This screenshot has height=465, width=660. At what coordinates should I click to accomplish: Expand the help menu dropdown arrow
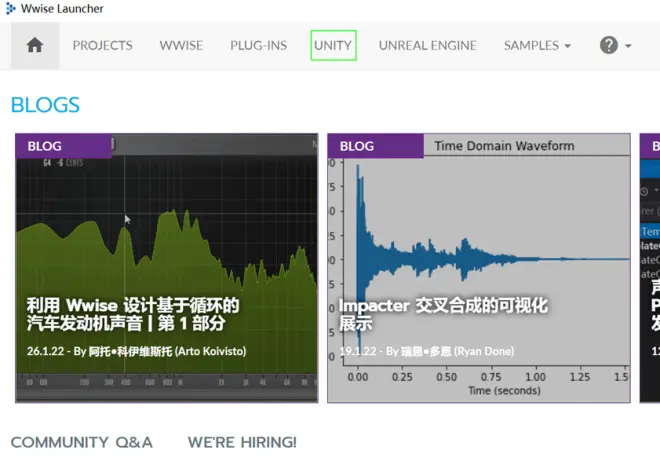628,46
